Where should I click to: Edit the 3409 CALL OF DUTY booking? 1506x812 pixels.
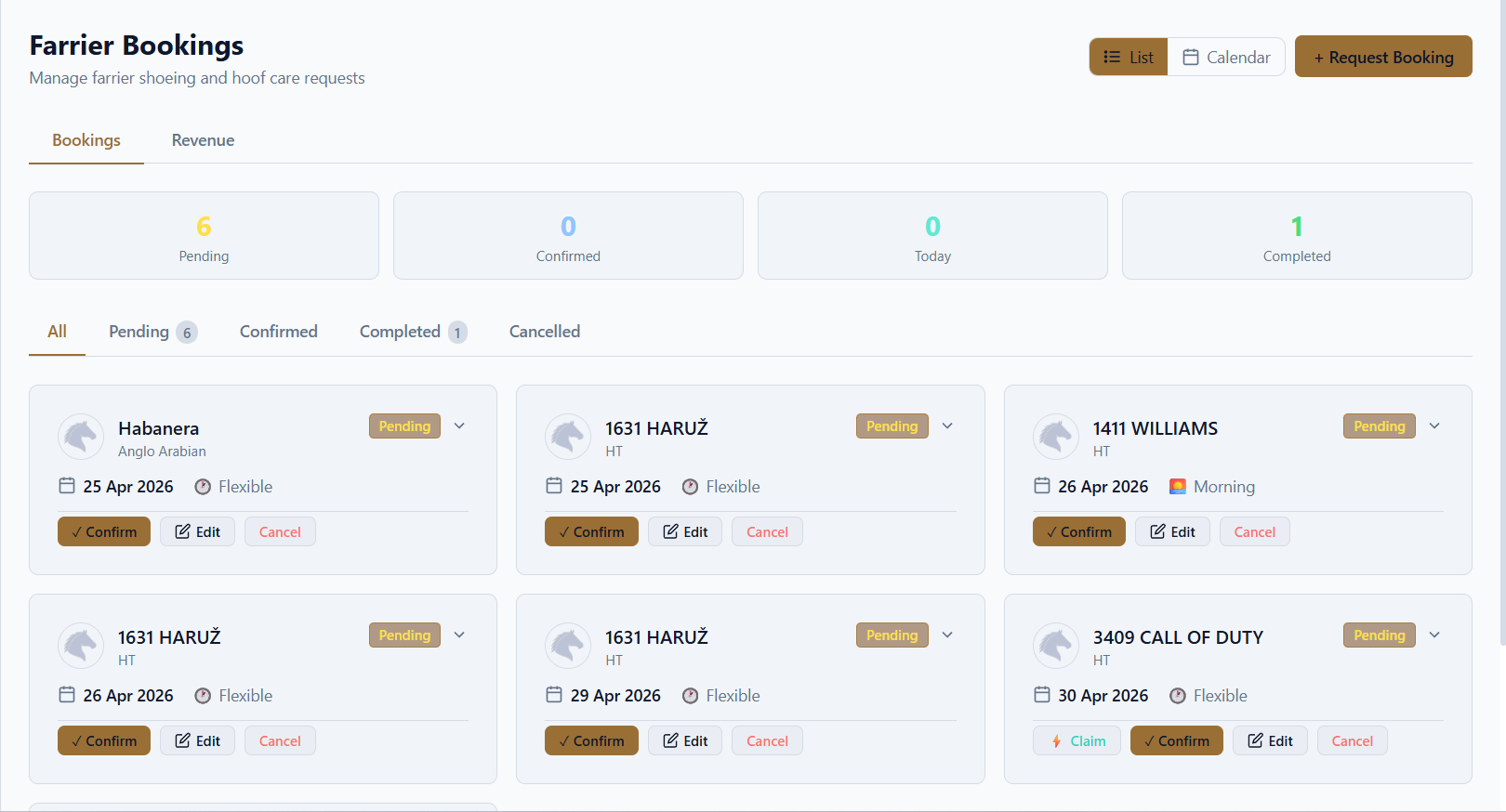pos(1270,740)
